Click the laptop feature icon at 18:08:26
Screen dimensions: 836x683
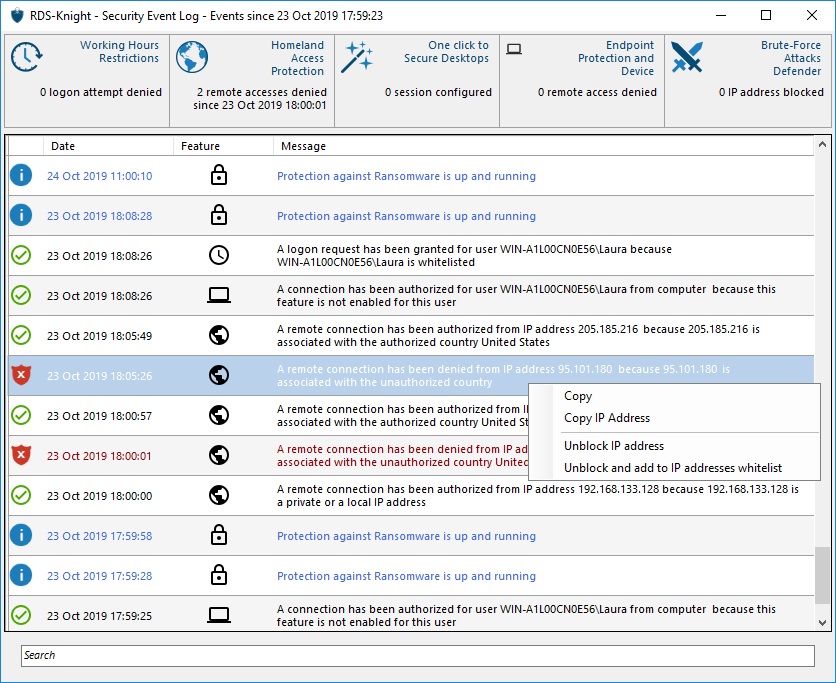coord(219,295)
